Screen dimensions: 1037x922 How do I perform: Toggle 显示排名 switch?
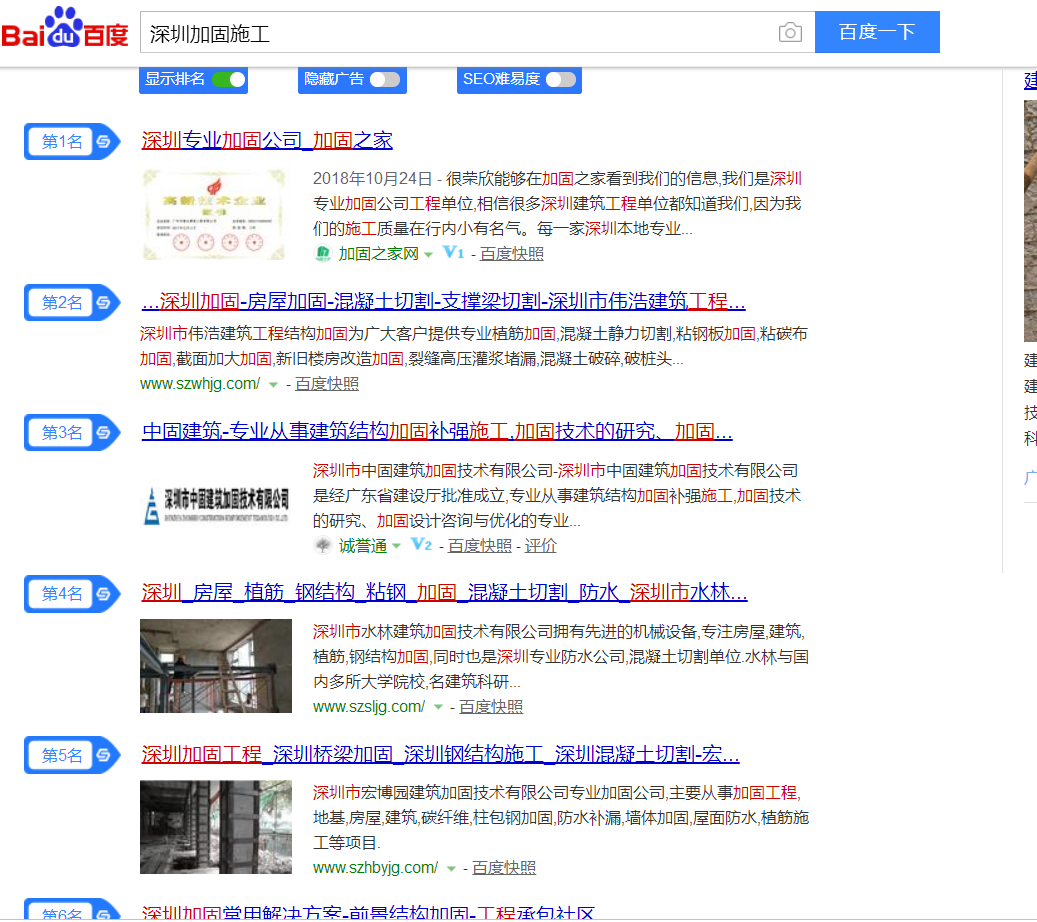[229, 79]
